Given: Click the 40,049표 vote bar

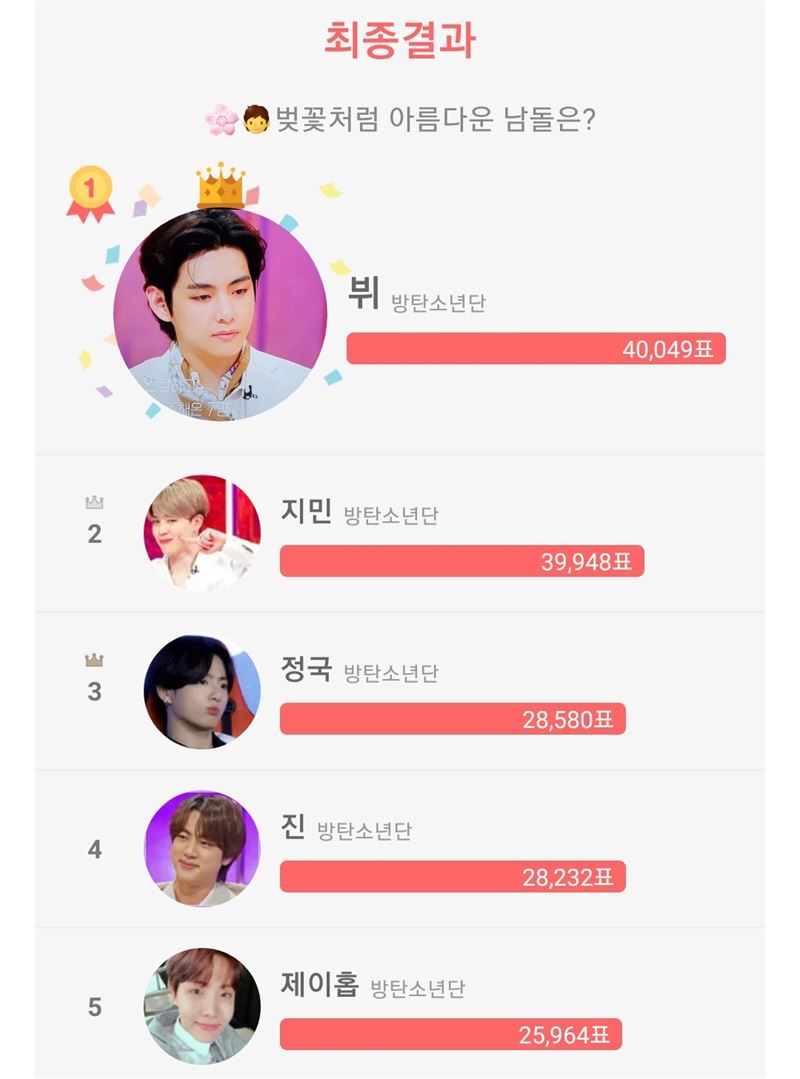Looking at the screenshot, I should tap(536, 349).
